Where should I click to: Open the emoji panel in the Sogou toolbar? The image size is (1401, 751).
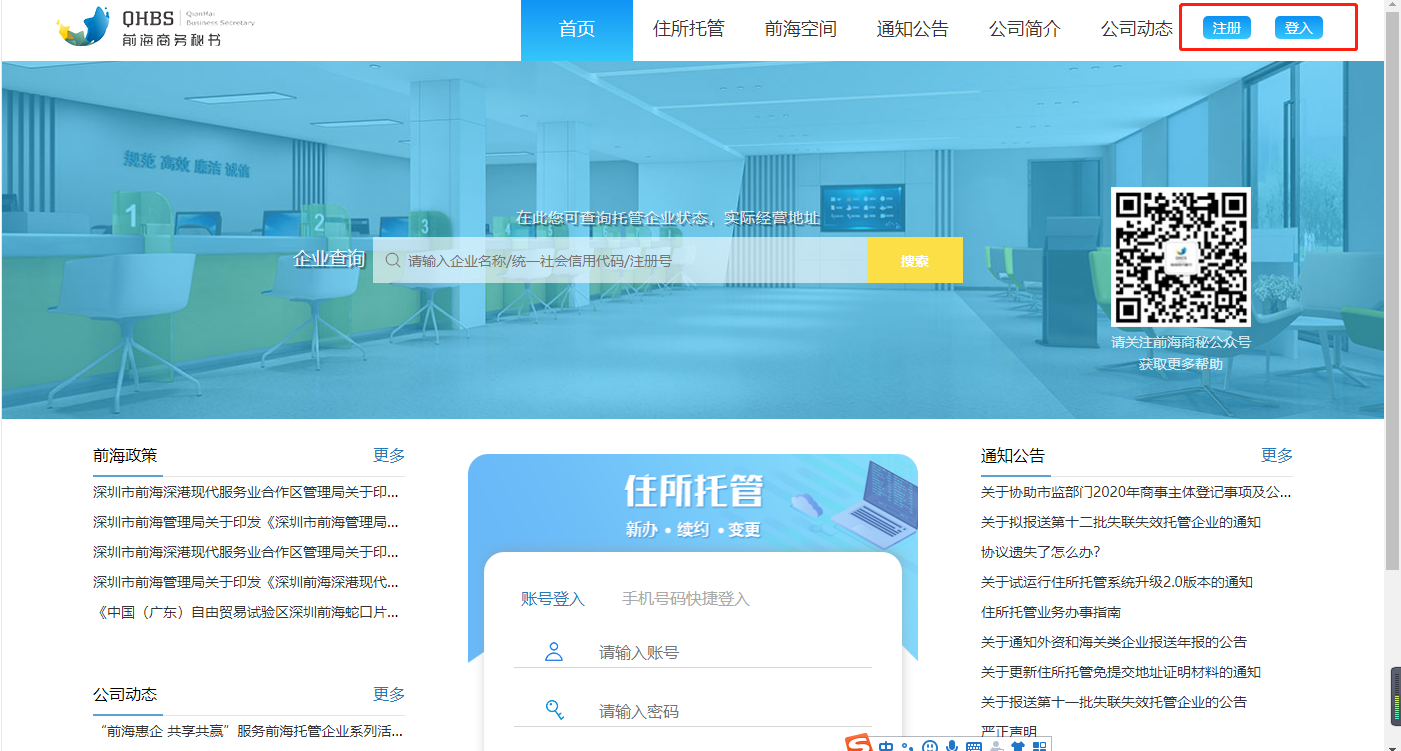(930, 746)
